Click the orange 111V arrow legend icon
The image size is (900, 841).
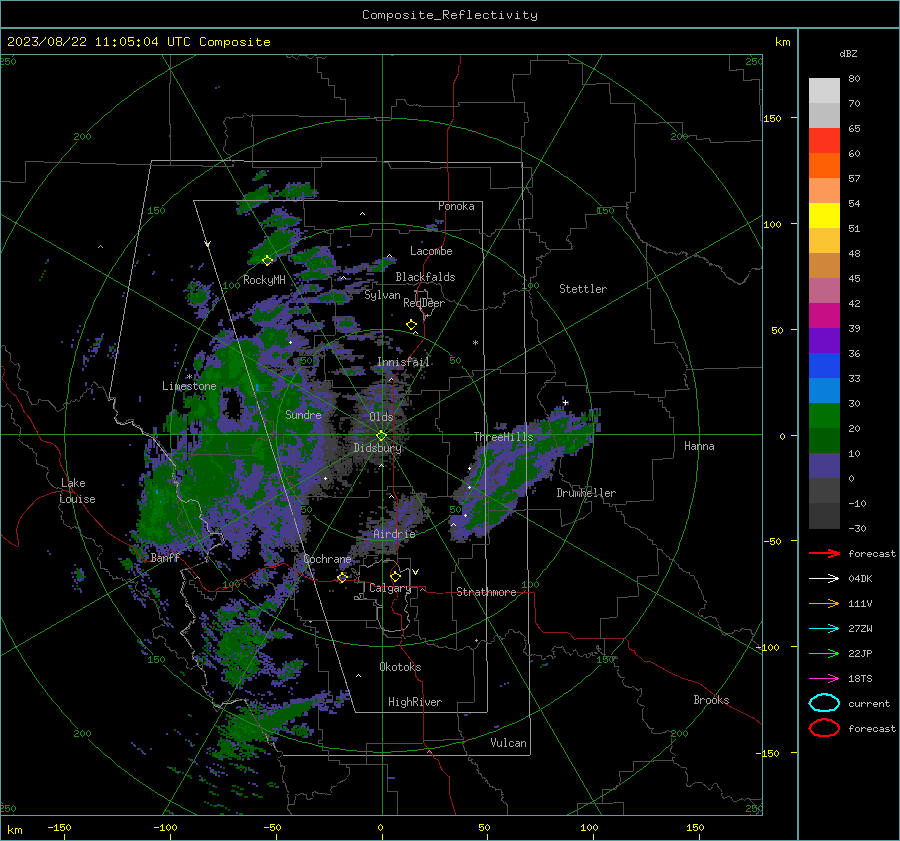tap(824, 603)
